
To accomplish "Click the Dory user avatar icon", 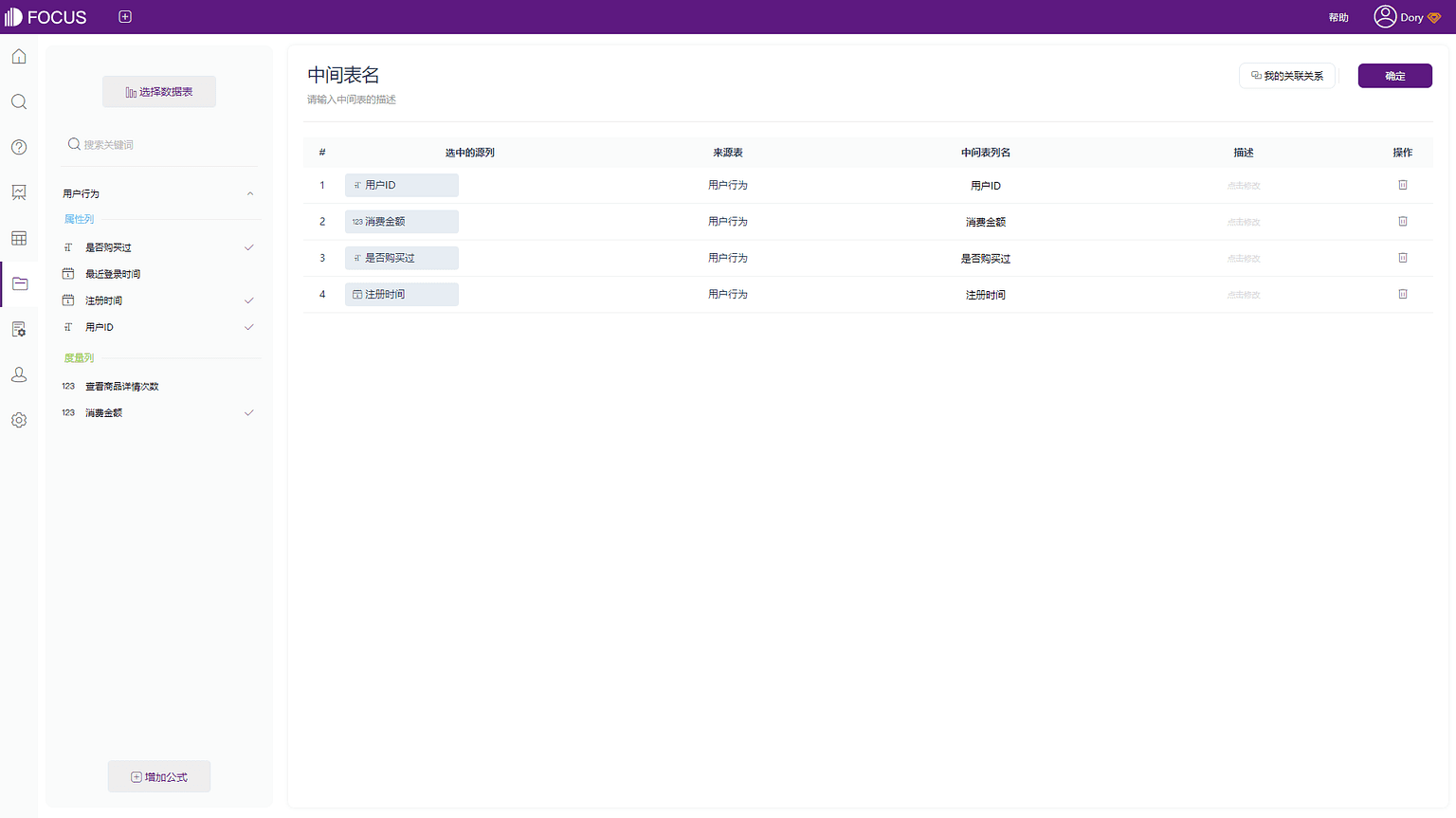I will click(x=1385, y=17).
